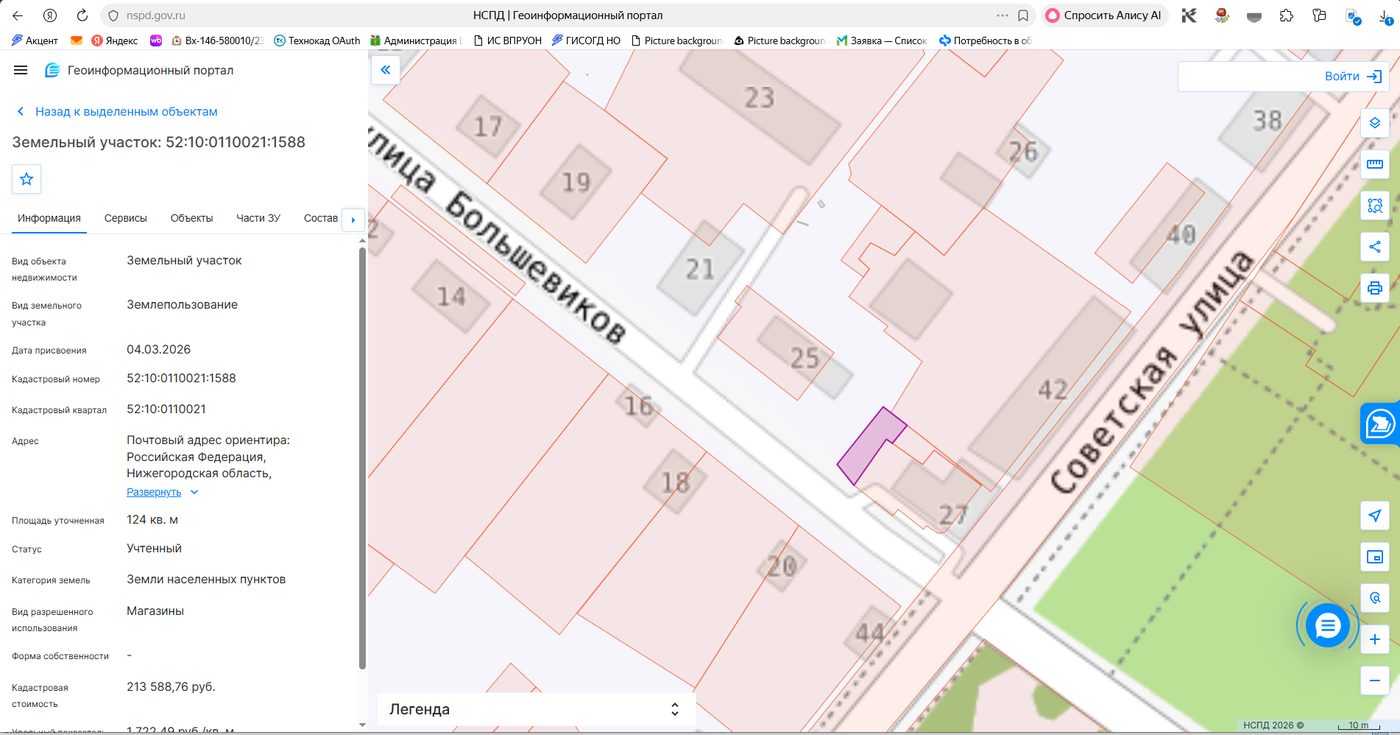Open the round chat support button
This screenshot has height=735, width=1400.
[1327, 626]
